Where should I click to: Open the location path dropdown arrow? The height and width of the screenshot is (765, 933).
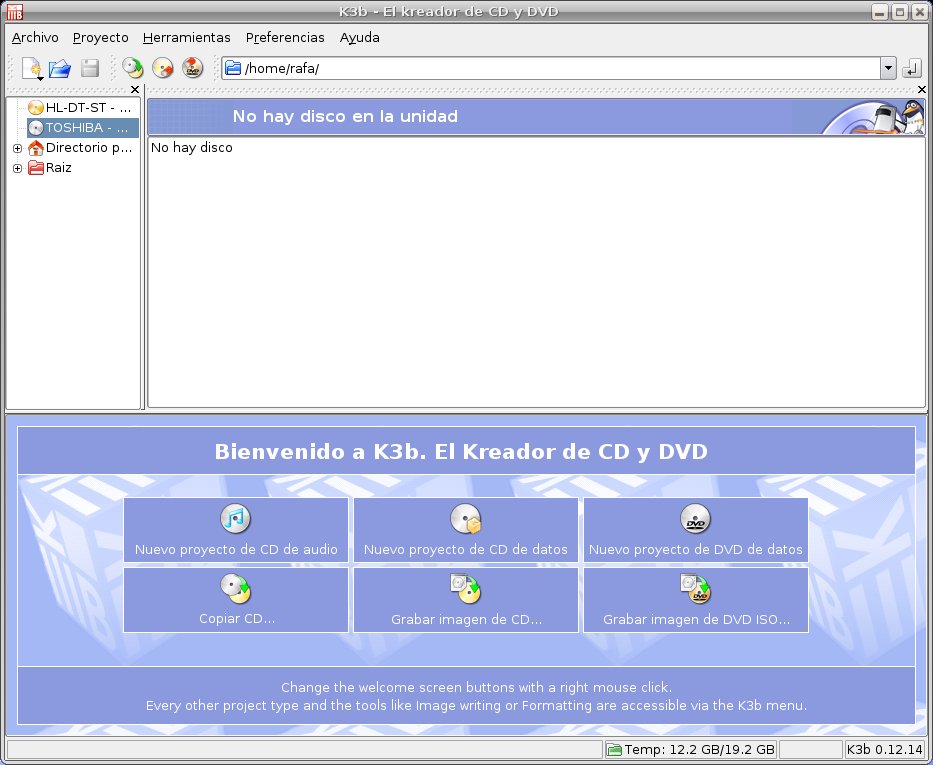point(888,68)
